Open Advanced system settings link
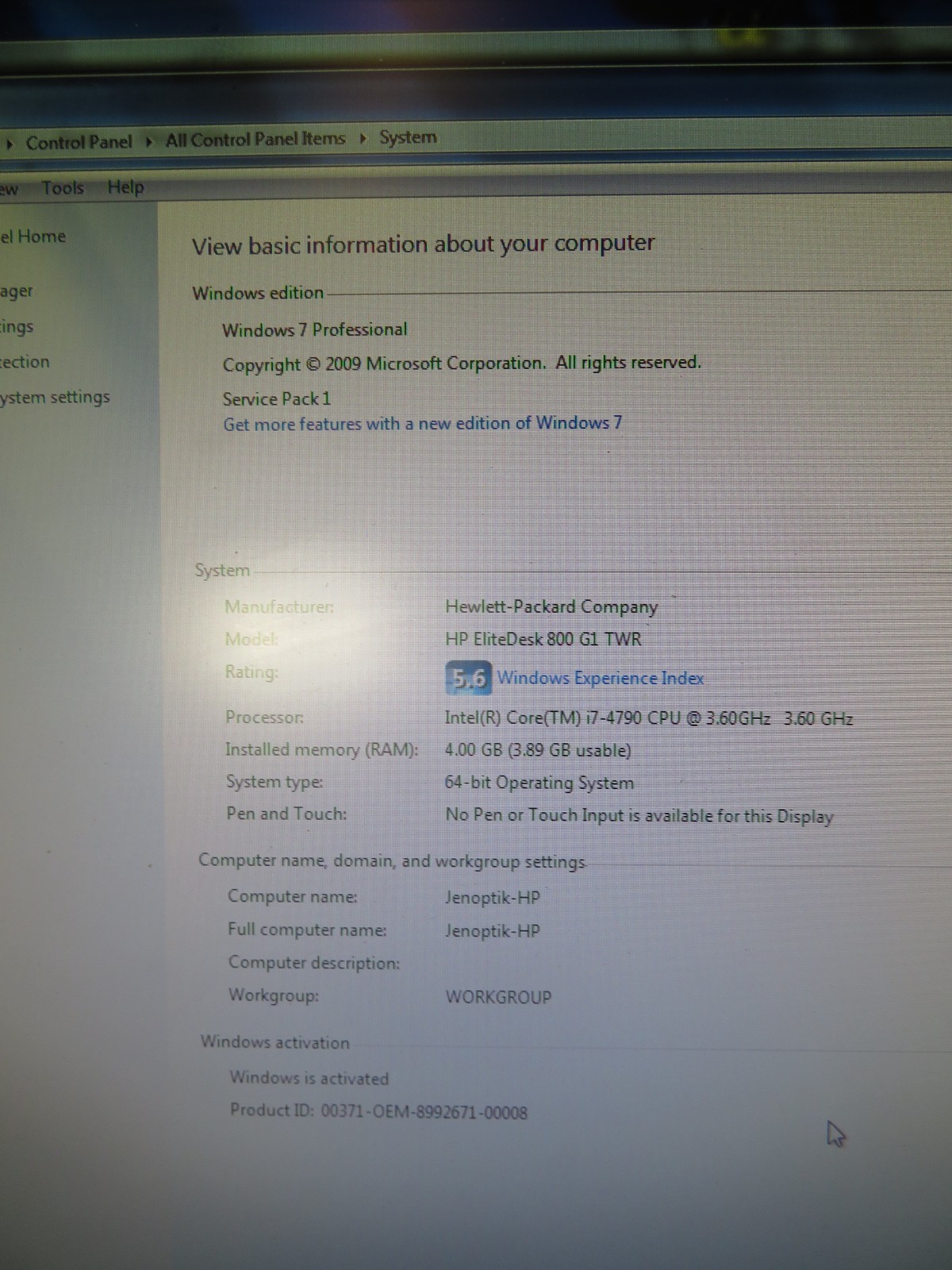The width and height of the screenshot is (952, 1270). 55,397
